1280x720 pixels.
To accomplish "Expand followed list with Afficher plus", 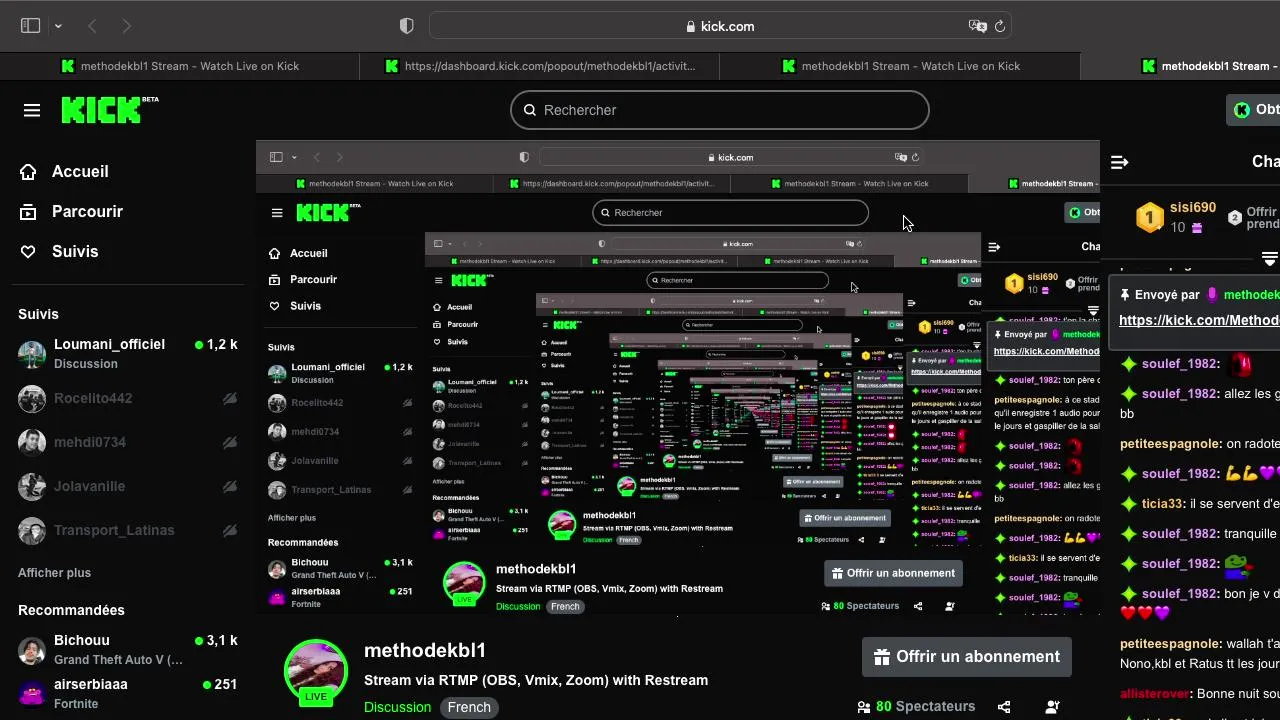I will pos(54,573).
